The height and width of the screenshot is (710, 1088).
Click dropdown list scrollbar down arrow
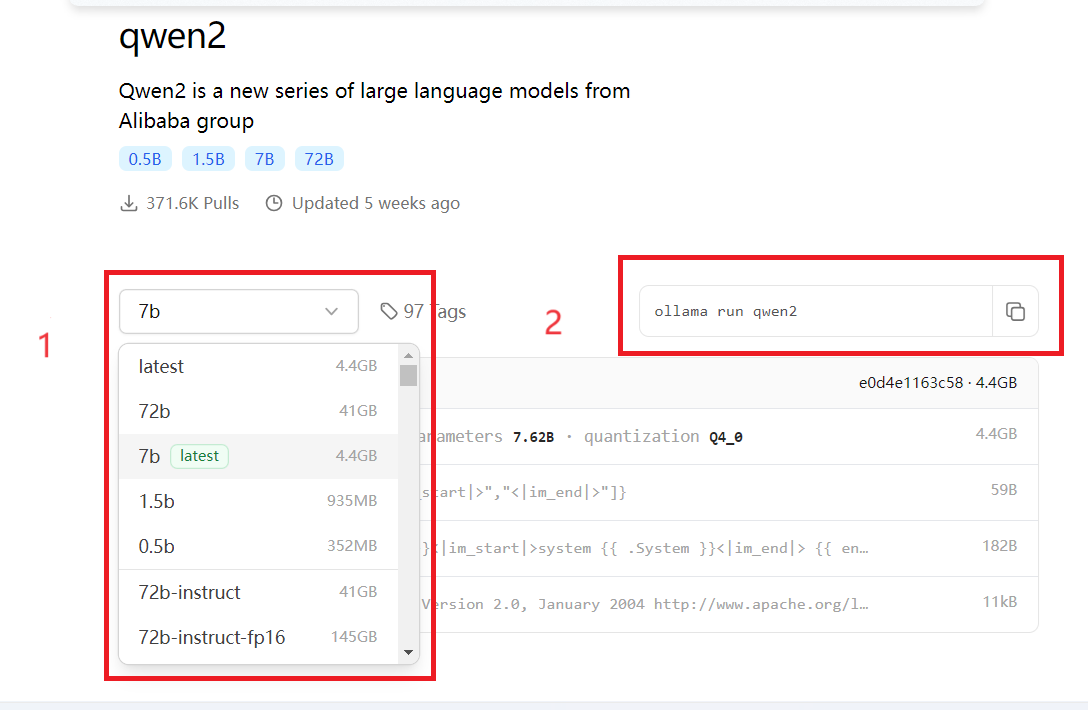click(408, 652)
